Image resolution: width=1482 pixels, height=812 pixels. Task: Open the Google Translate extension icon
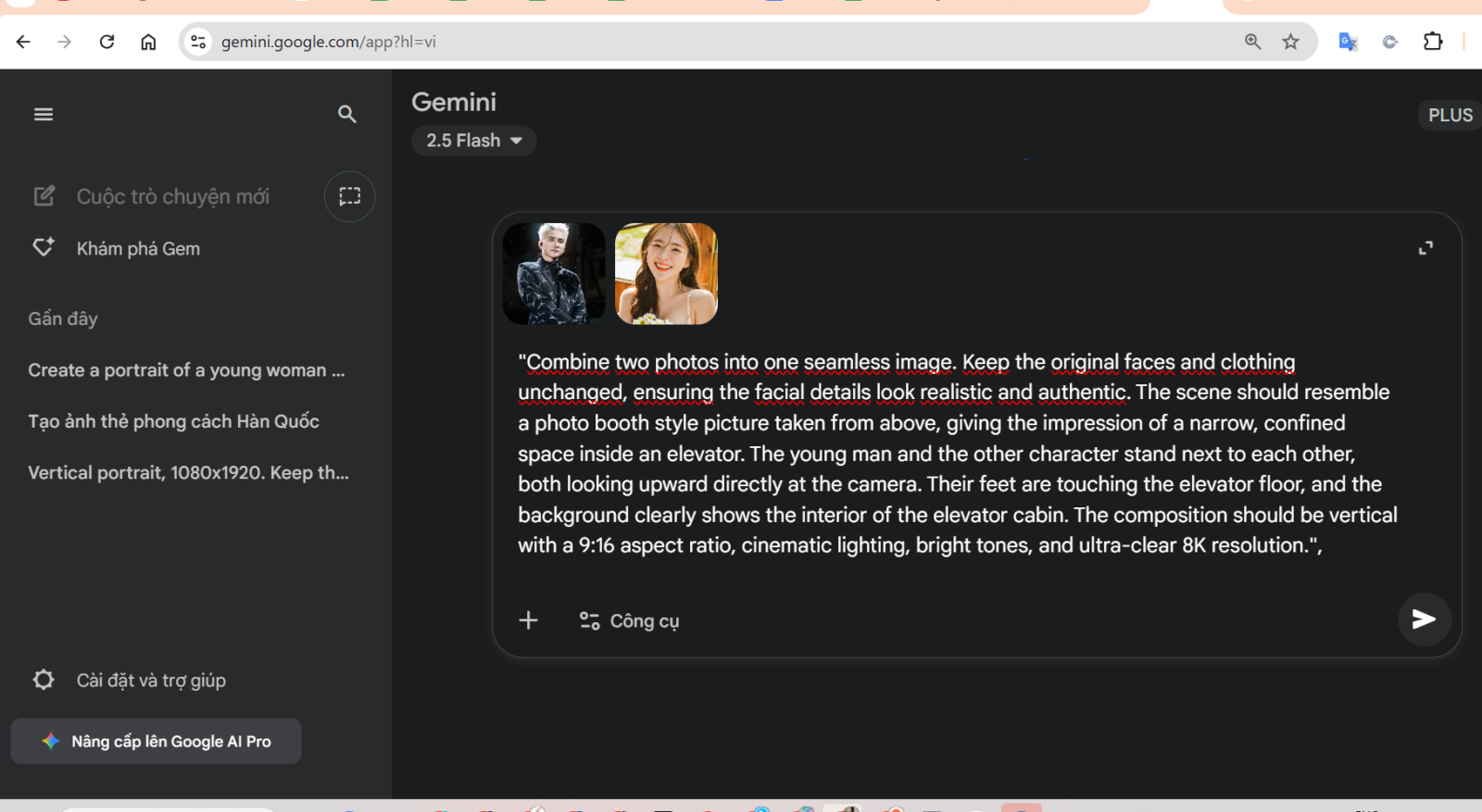1348,42
